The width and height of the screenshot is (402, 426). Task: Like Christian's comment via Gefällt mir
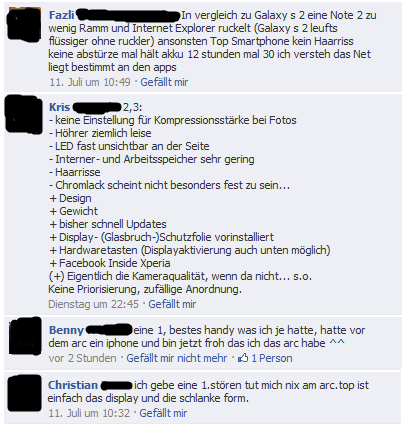(x=163, y=413)
